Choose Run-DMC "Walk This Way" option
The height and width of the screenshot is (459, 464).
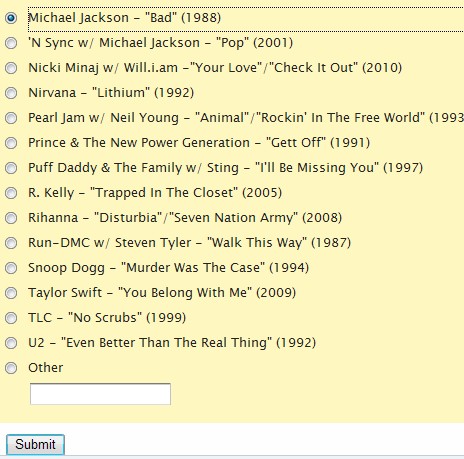pos(11,243)
